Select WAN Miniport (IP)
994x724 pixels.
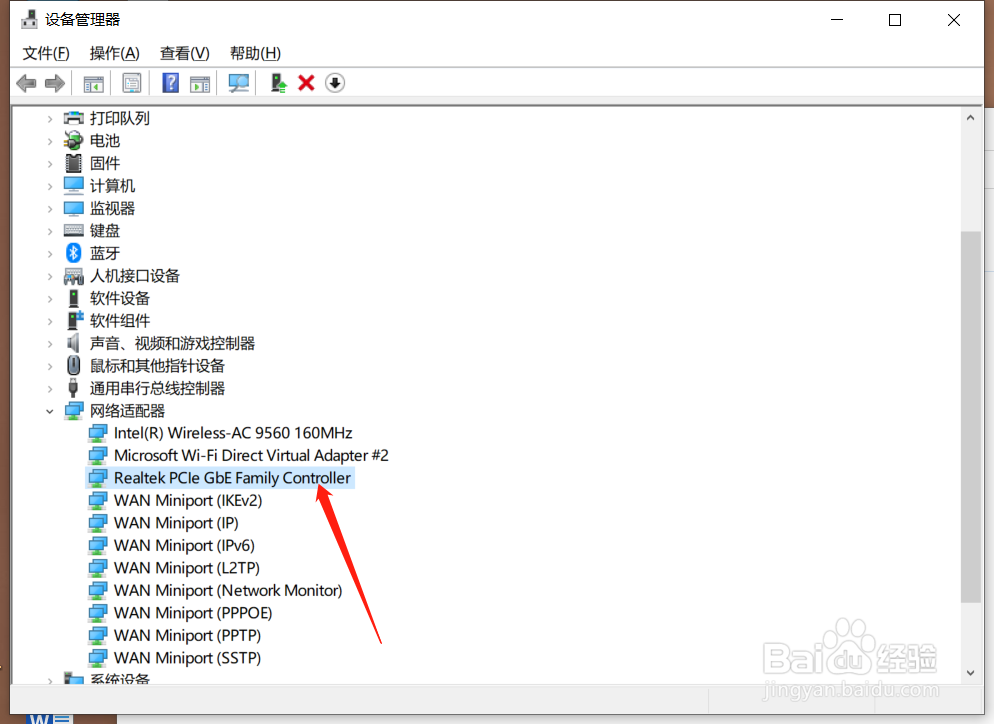pyautogui.click(x=176, y=523)
